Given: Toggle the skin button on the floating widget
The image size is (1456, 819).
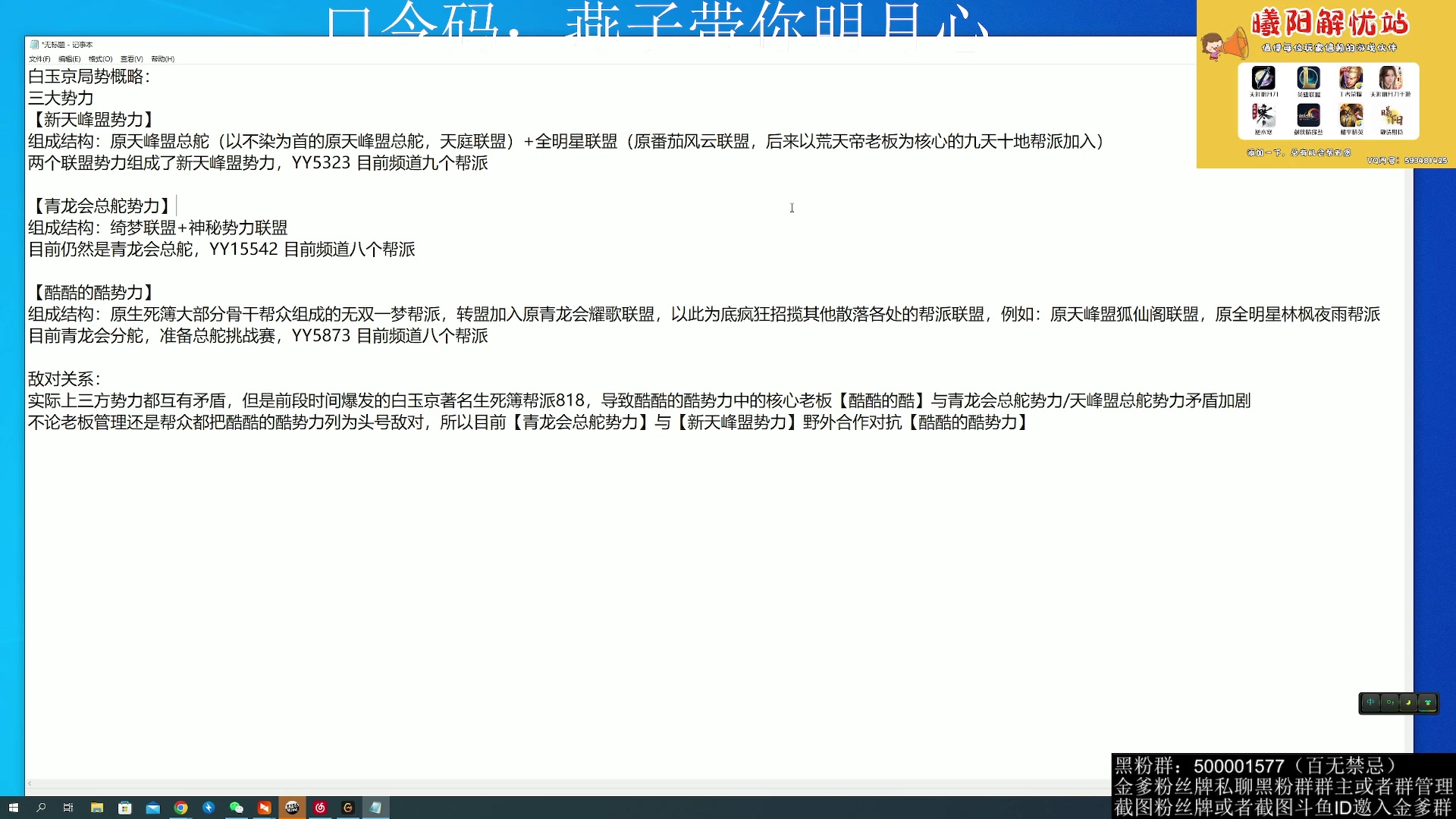Looking at the screenshot, I should point(1428,702).
